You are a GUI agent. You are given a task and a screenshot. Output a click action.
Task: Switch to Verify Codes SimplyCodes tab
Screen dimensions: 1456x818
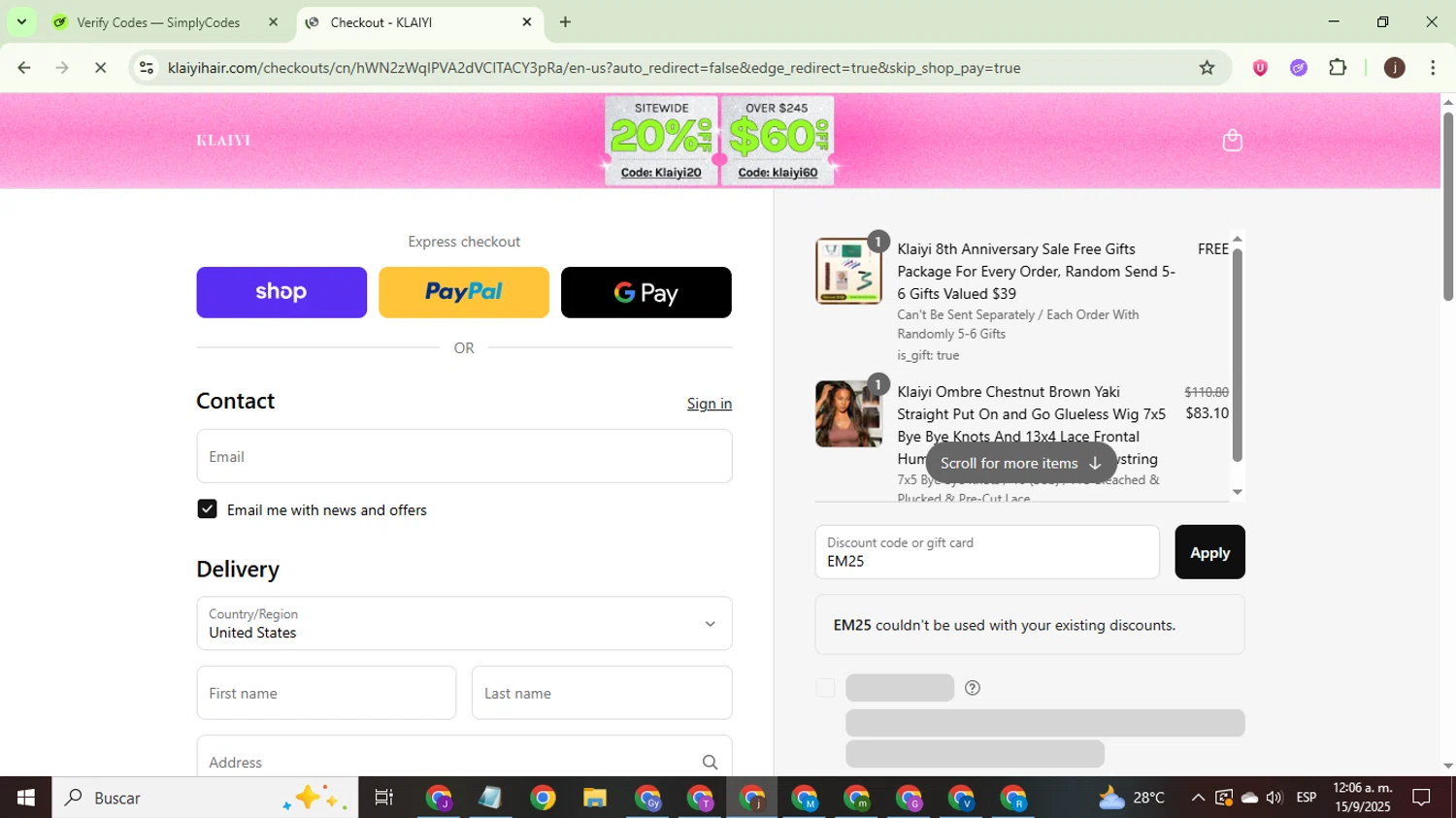(x=158, y=21)
